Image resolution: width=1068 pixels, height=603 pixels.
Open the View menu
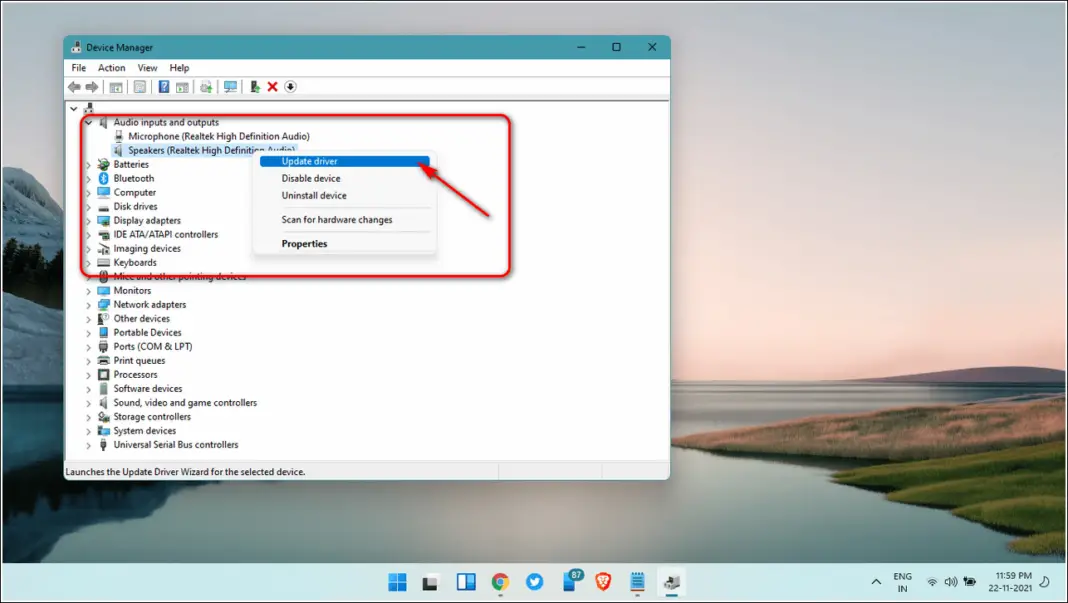point(147,67)
